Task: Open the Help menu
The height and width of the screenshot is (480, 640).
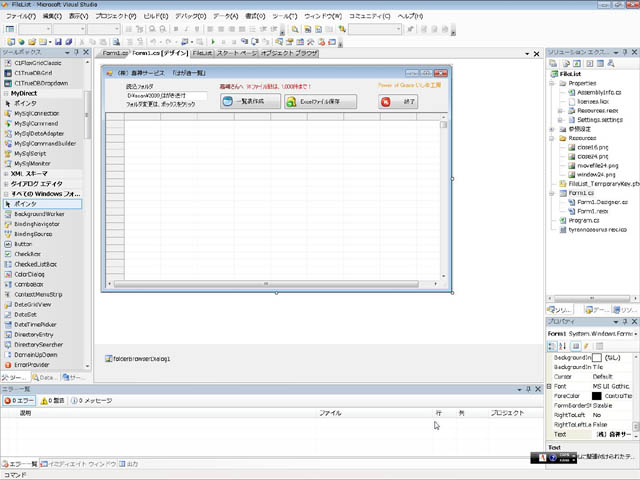Action: pos(410,16)
